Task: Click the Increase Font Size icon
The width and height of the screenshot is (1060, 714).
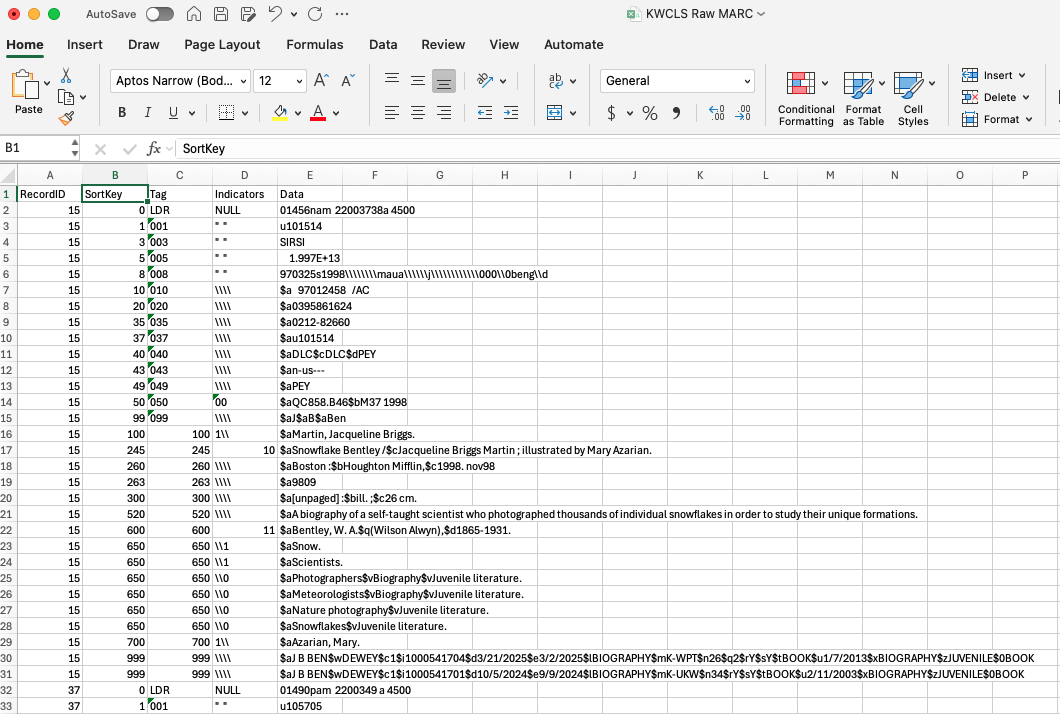Action: coord(321,80)
